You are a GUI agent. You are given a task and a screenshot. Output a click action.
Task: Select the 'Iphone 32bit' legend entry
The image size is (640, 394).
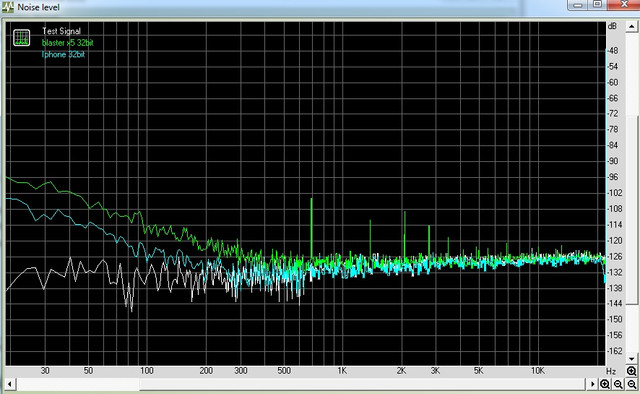[x=63, y=54]
